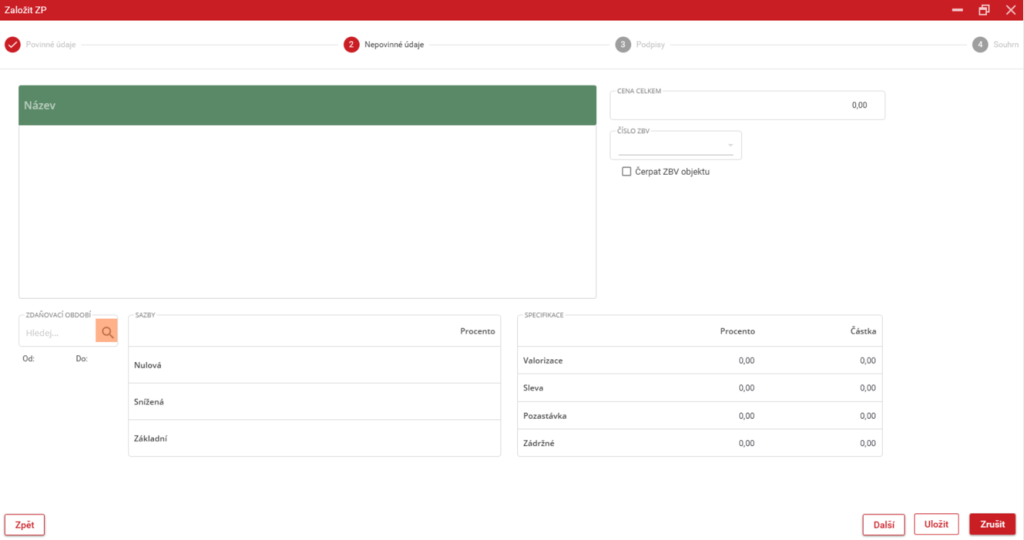
Task: Enable the Čerpat ZBV objektu checkbox
Action: point(627,172)
